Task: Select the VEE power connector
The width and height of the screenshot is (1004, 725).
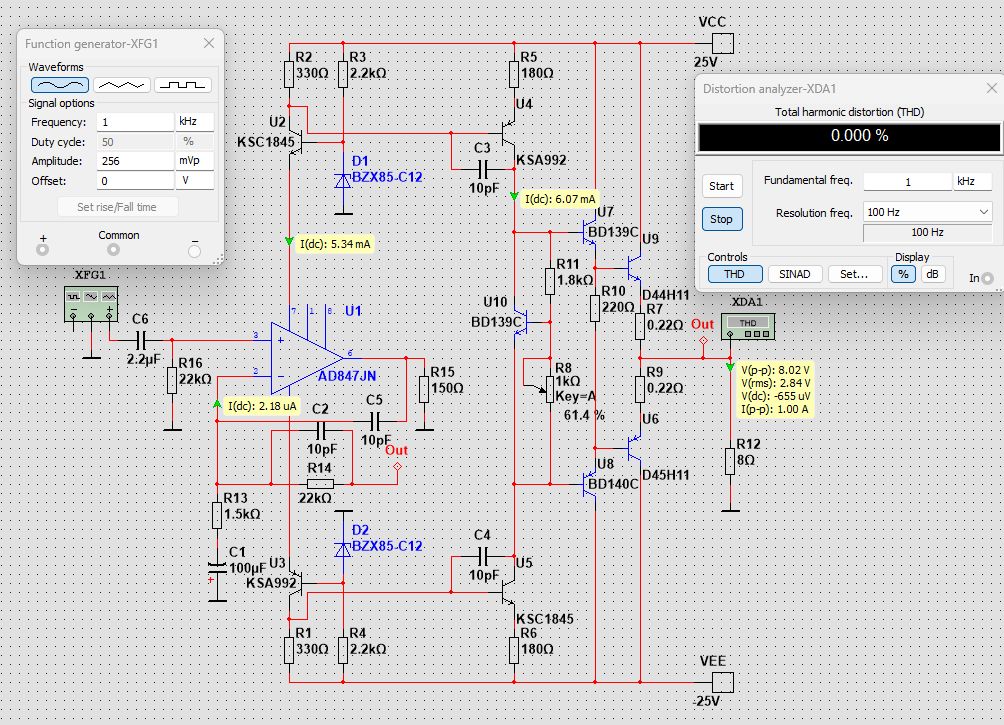Action: 723,683
